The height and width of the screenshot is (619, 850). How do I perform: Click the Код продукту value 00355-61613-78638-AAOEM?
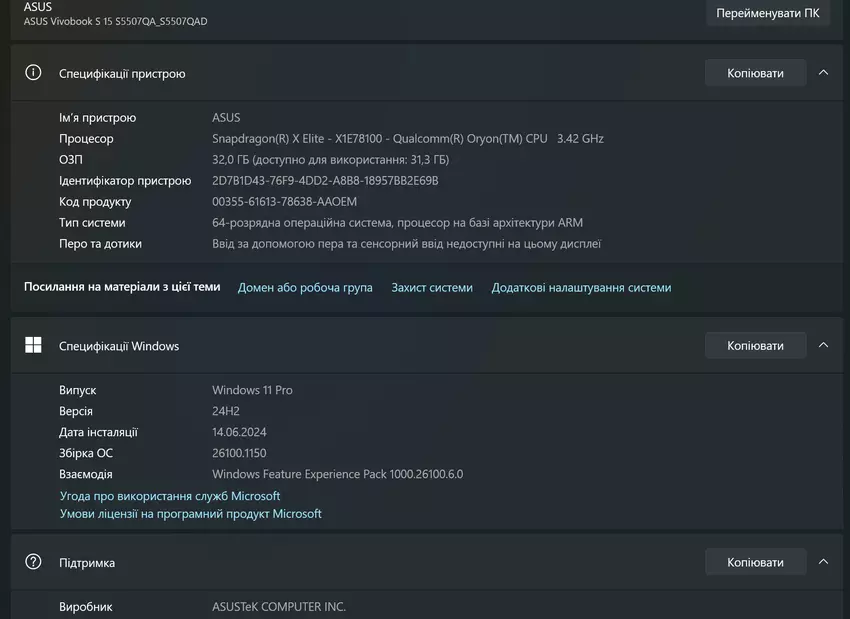click(x=284, y=202)
